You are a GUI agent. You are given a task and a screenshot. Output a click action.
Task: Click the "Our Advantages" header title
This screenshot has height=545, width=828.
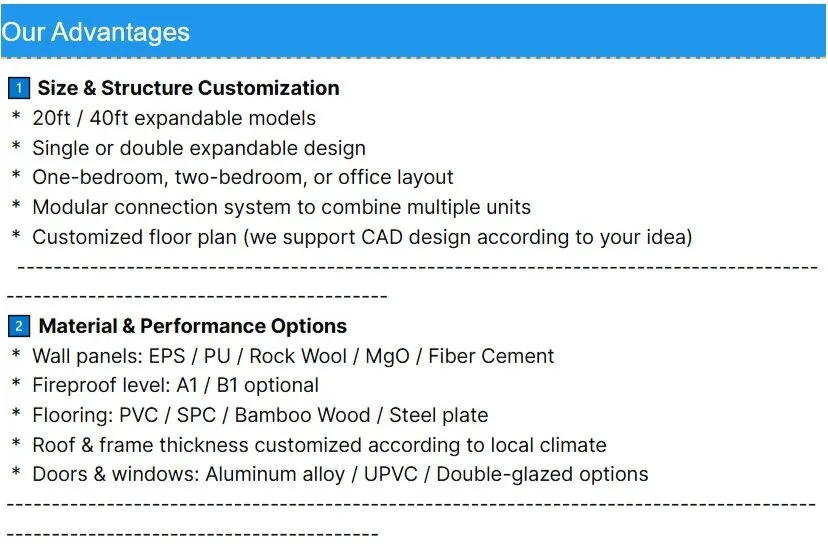(x=96, y=32)
